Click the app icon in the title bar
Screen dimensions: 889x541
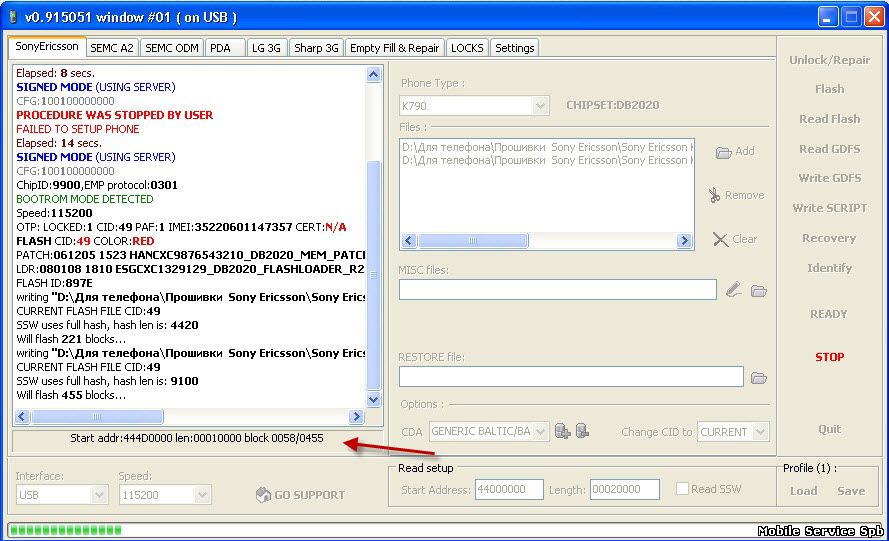click(x=13, y=17)
